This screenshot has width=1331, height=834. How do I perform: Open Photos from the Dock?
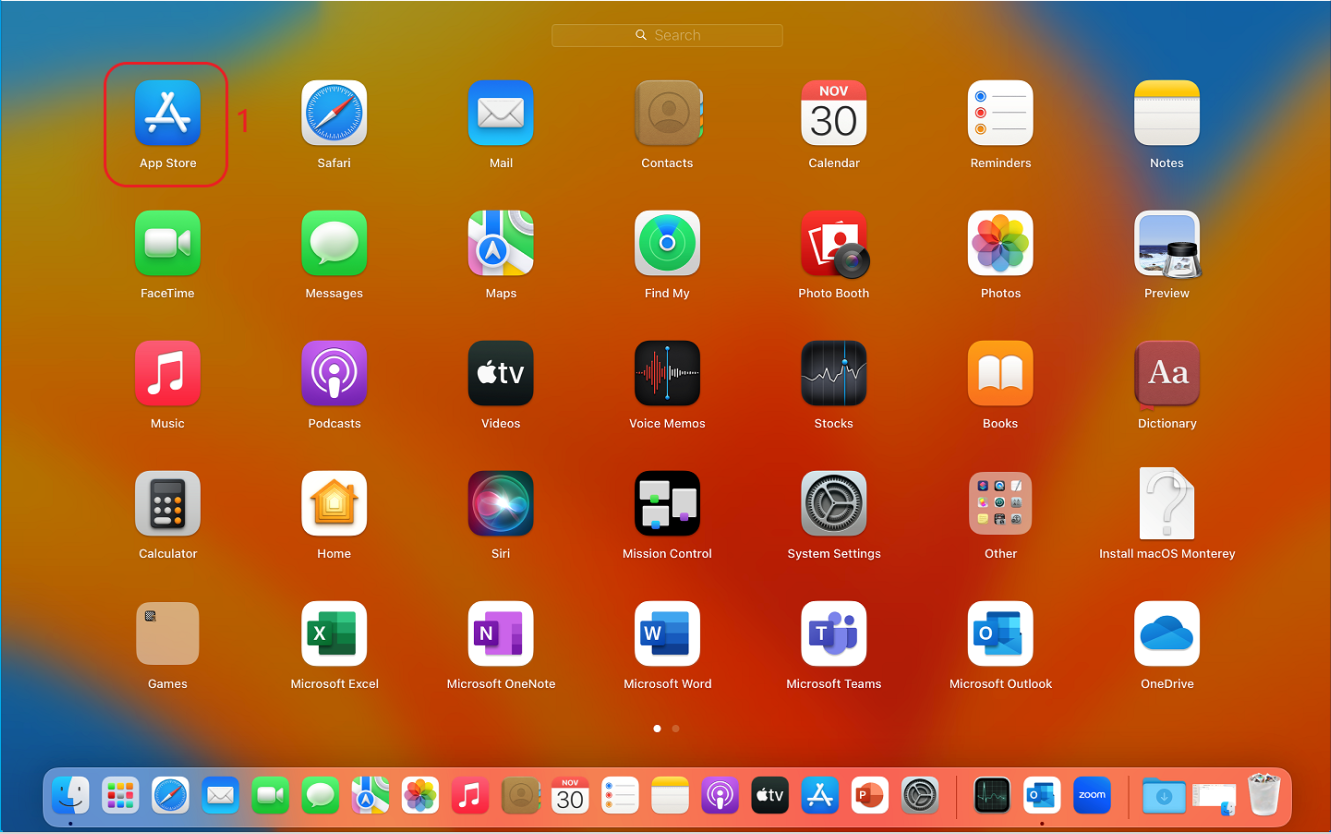click(x=420, y=796)
